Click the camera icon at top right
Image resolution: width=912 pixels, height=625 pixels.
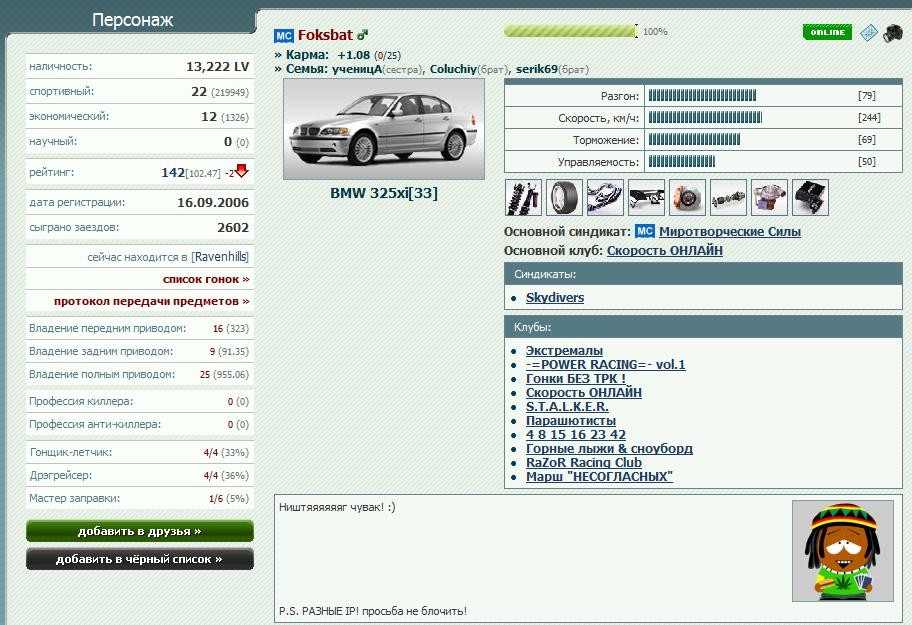(x=893, y=33)
